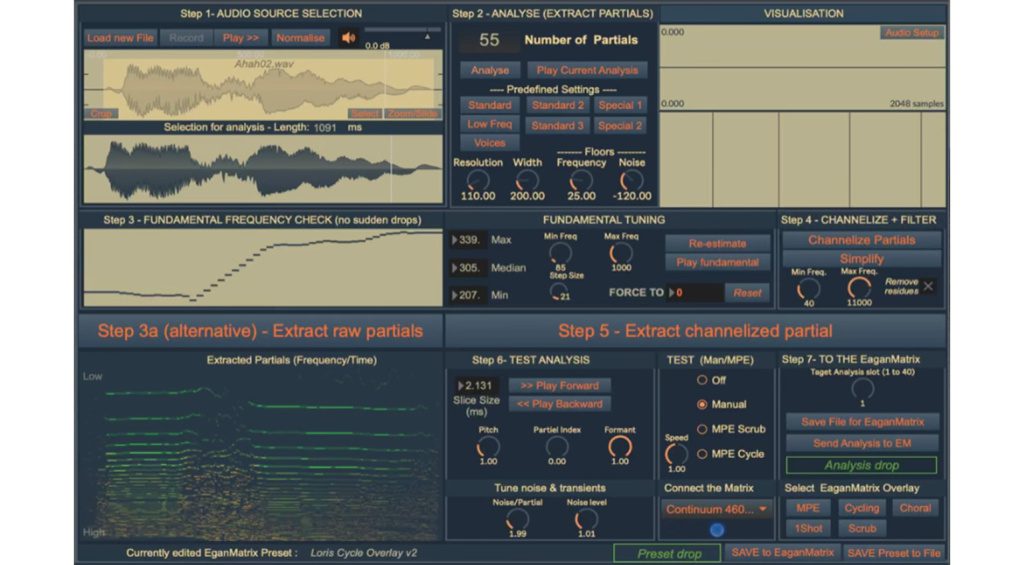
Task: Click Zoom/Slide button below waveform
Action: click(412, 114)
